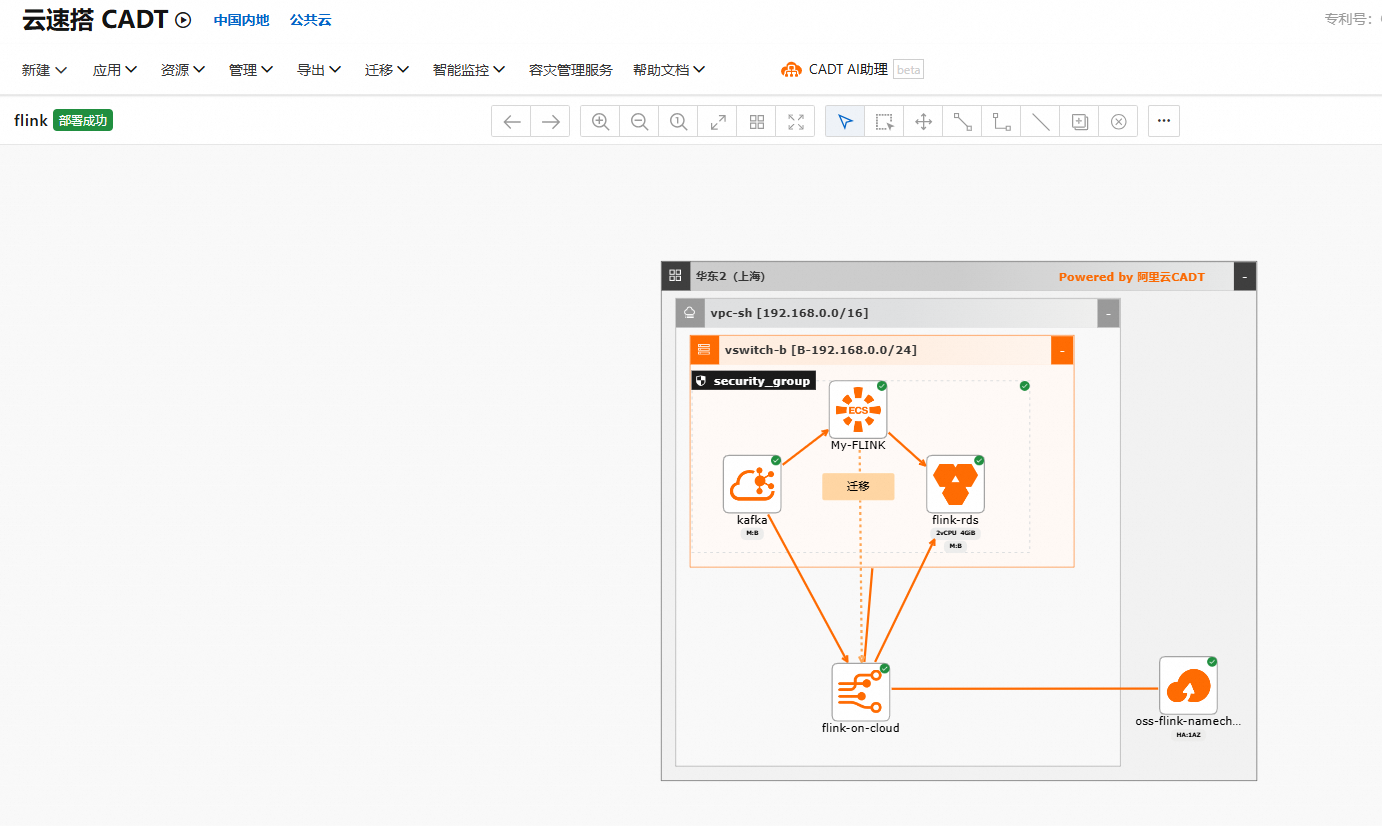Collapse the vpc-sh container
The image size is (1382, 826).
[x=1108, y=313]
